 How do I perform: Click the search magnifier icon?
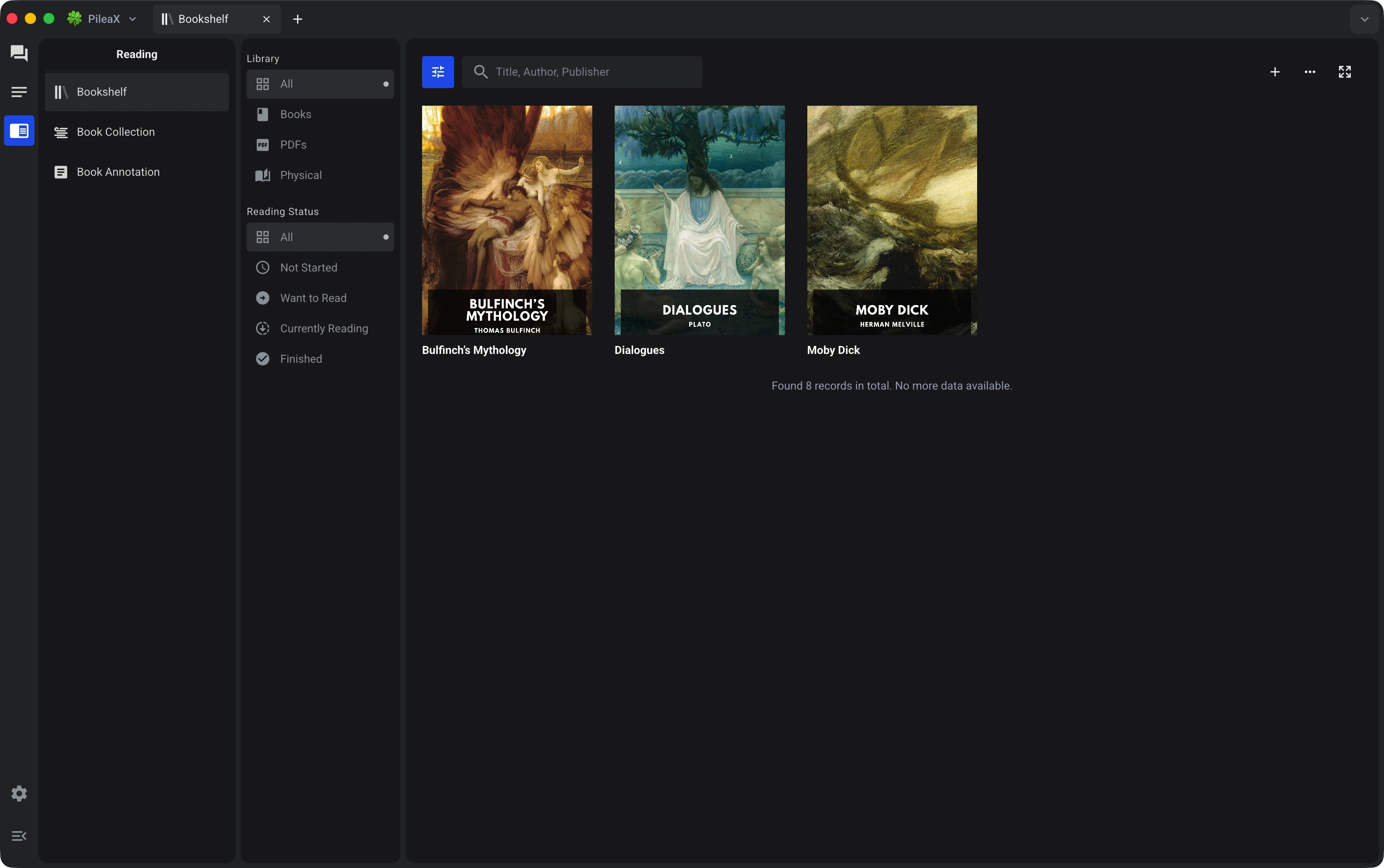(481, 72)
